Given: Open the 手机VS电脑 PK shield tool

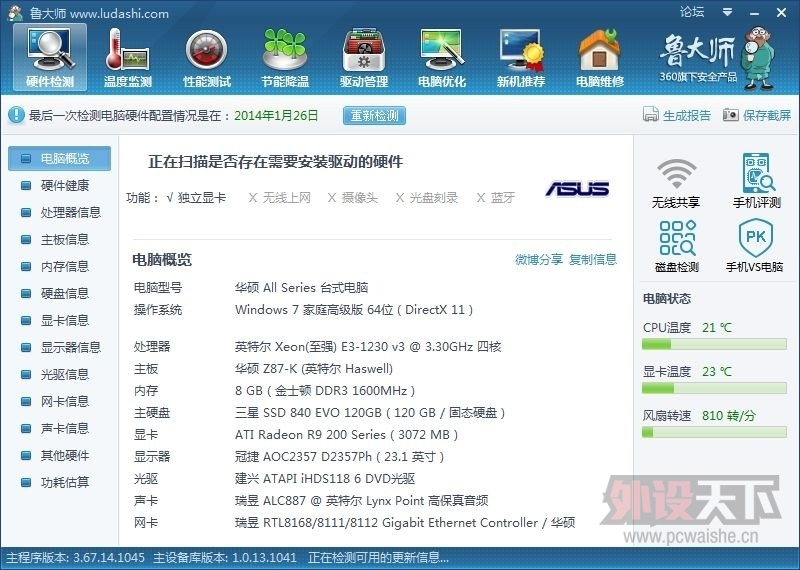Looking at the screenshot, I should [755, 246].
